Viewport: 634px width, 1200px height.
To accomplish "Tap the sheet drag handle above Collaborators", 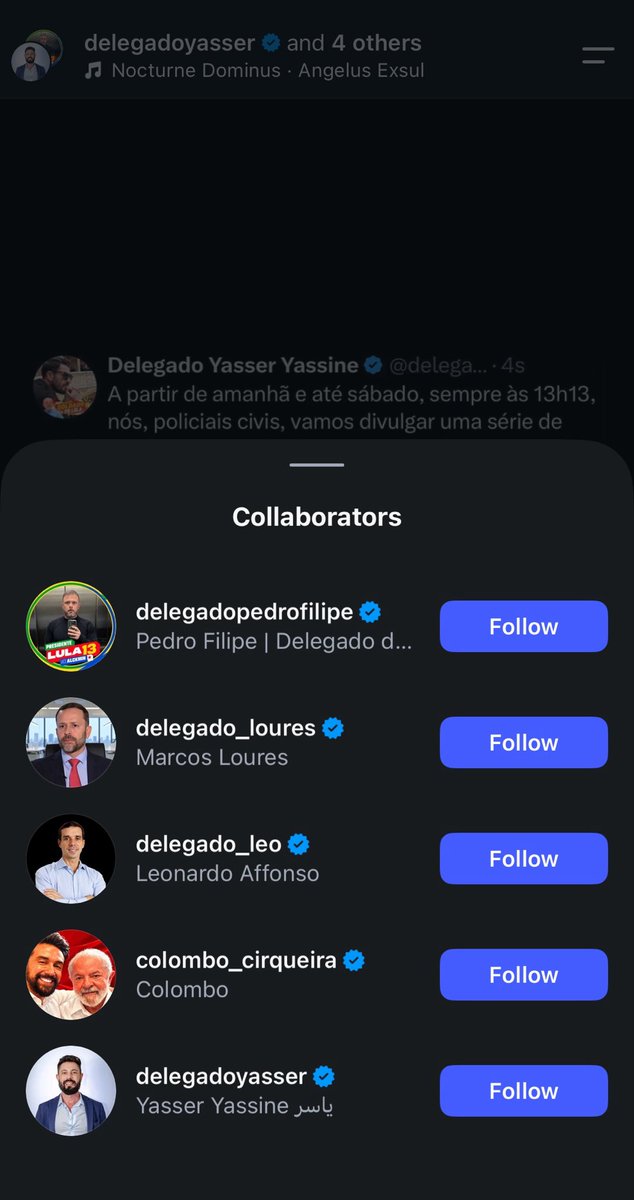I will click(317, 465).
